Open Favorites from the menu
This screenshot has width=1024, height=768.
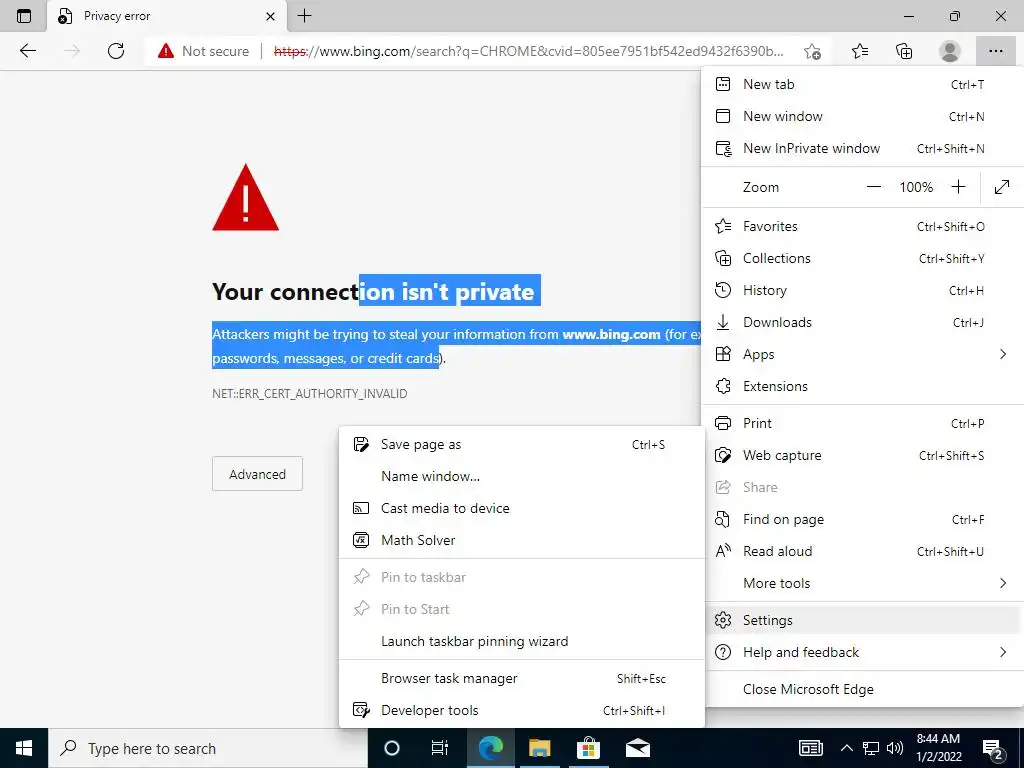862,227
